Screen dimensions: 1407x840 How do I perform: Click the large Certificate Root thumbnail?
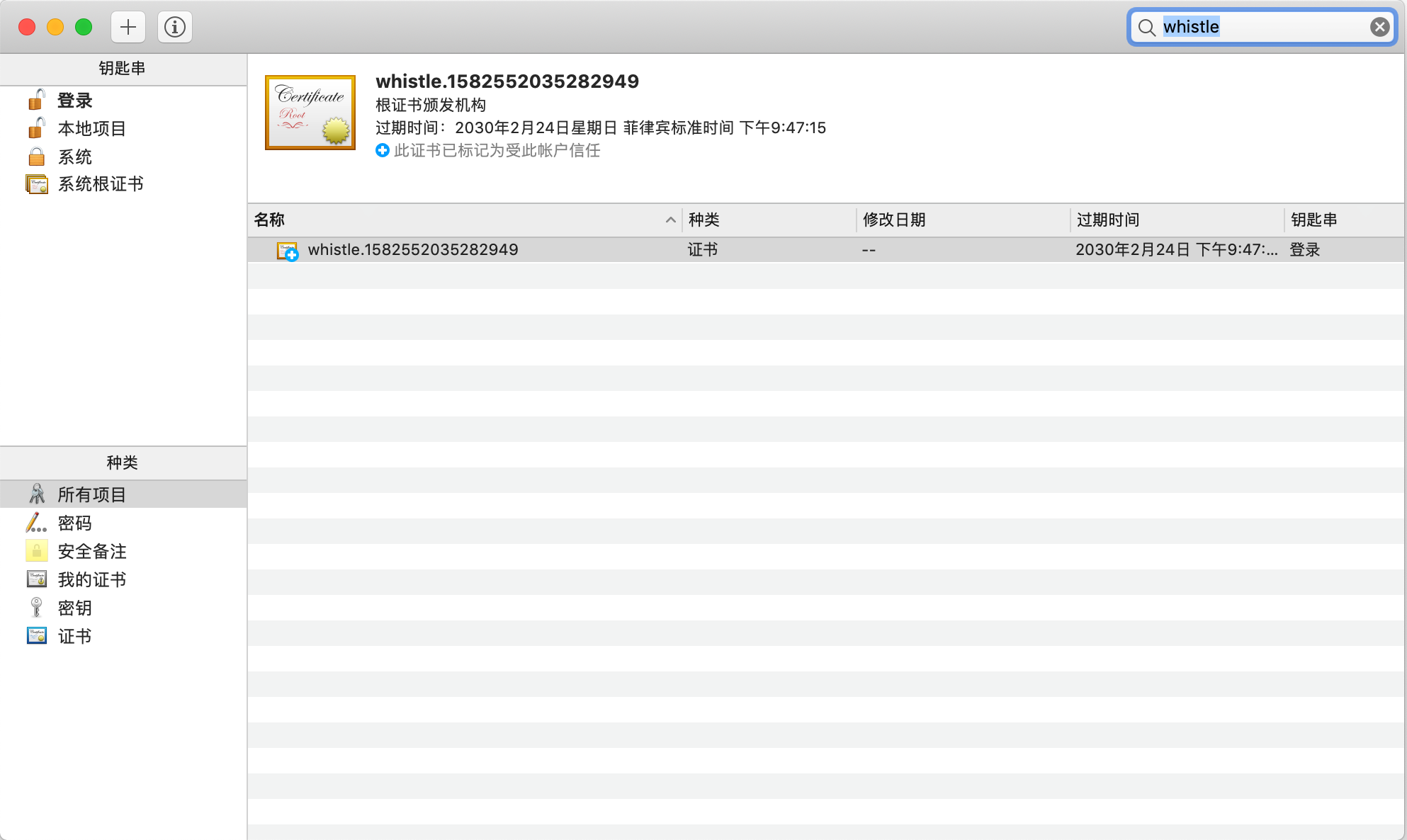310,113
